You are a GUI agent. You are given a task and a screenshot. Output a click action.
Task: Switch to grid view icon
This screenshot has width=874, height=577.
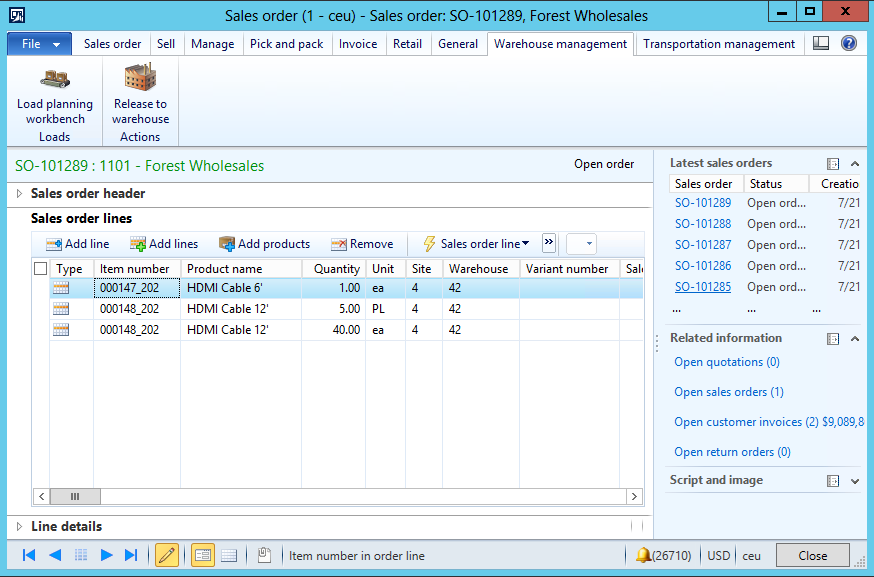[228, 555]
